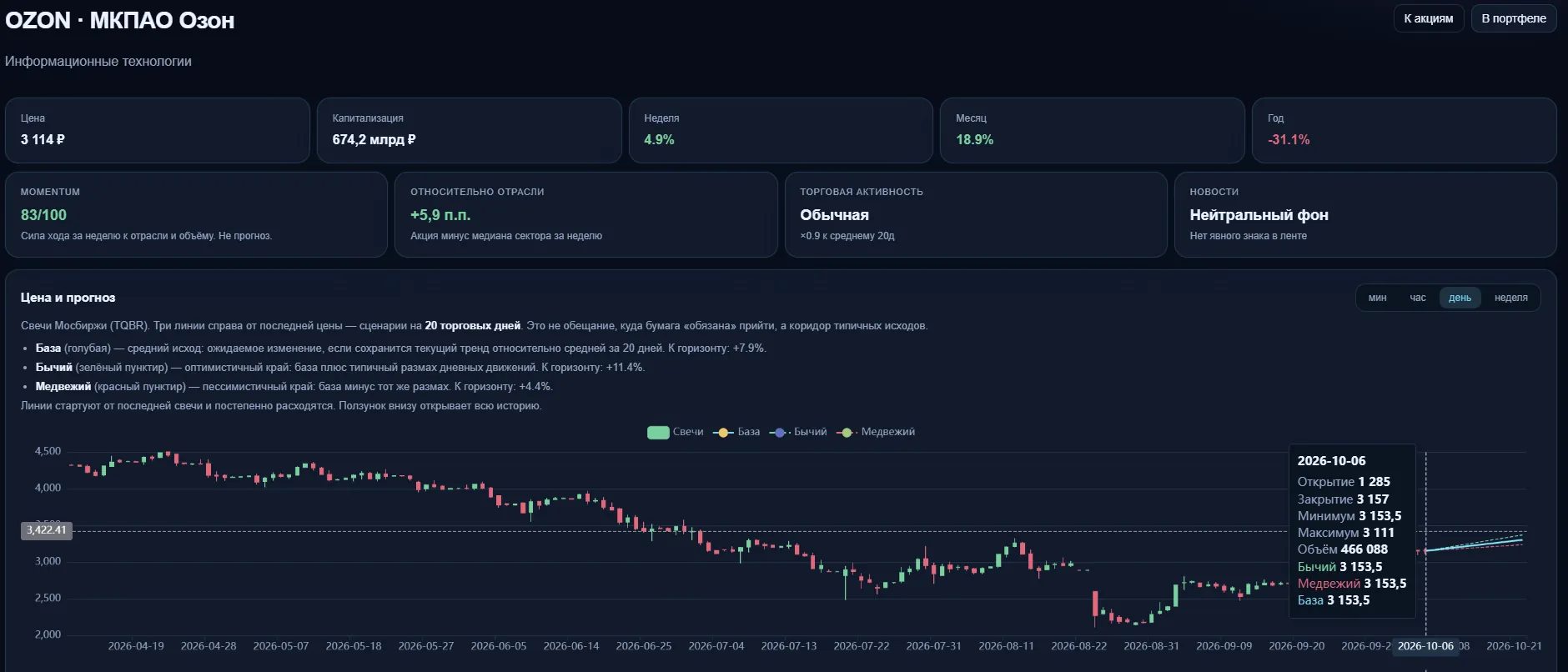Click the «×0.9 к среднему 20д» activity note

tap(847, 236)
